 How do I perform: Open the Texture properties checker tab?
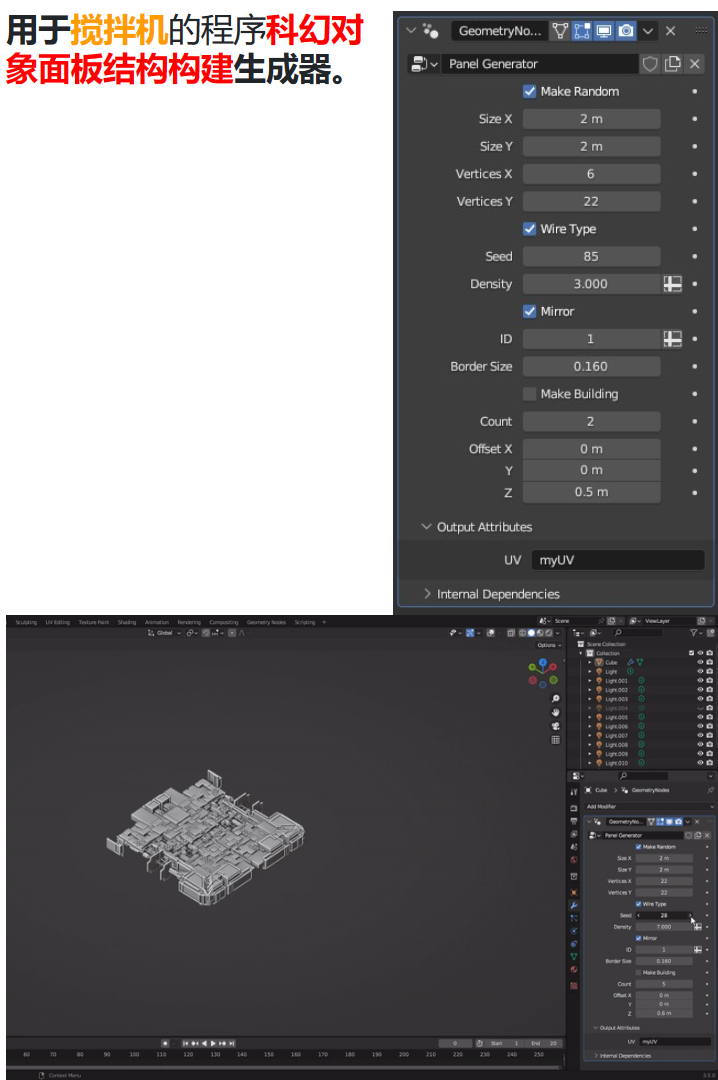573,986
